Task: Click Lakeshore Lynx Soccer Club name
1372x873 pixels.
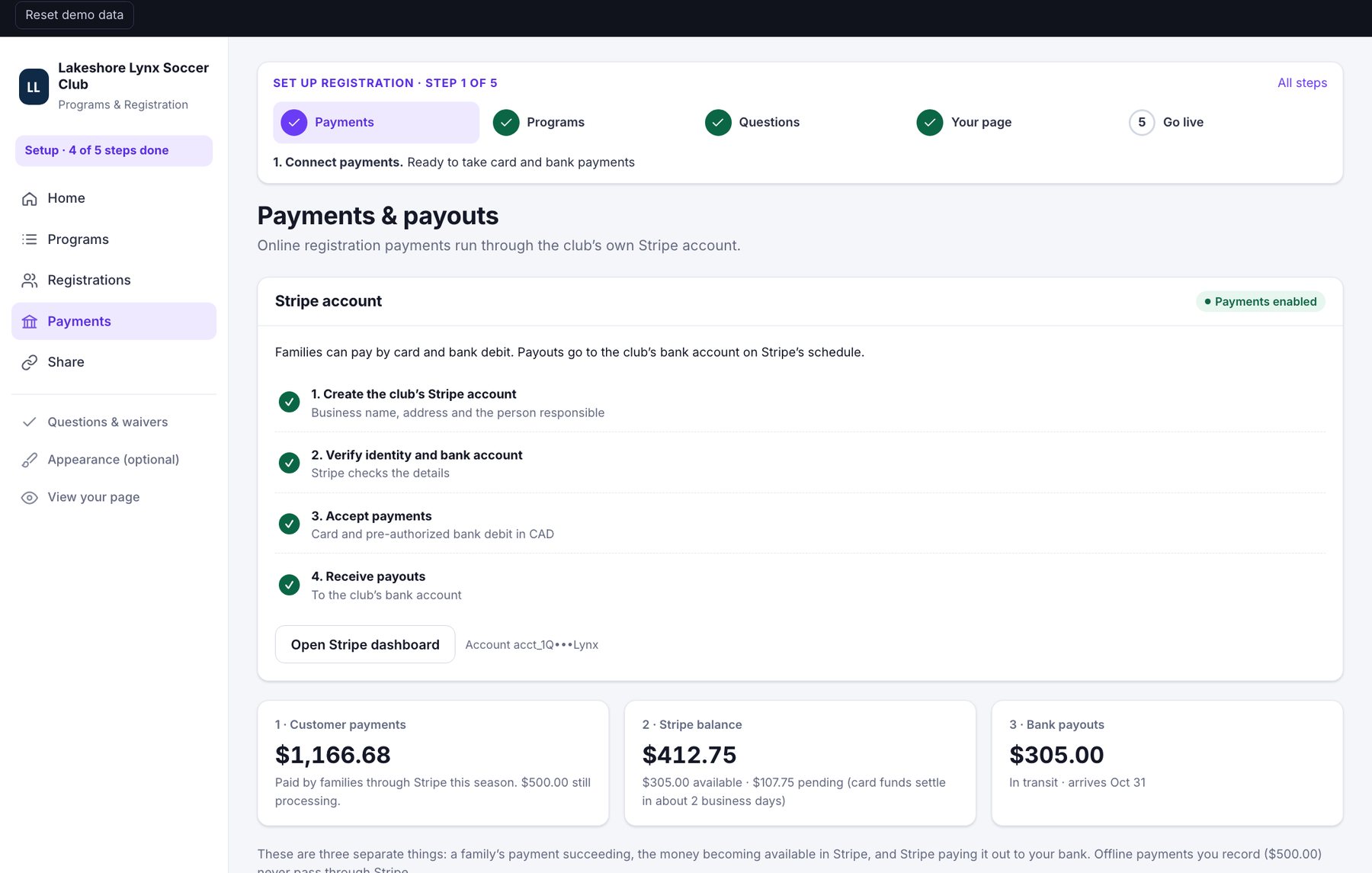Action: (133, 76)
